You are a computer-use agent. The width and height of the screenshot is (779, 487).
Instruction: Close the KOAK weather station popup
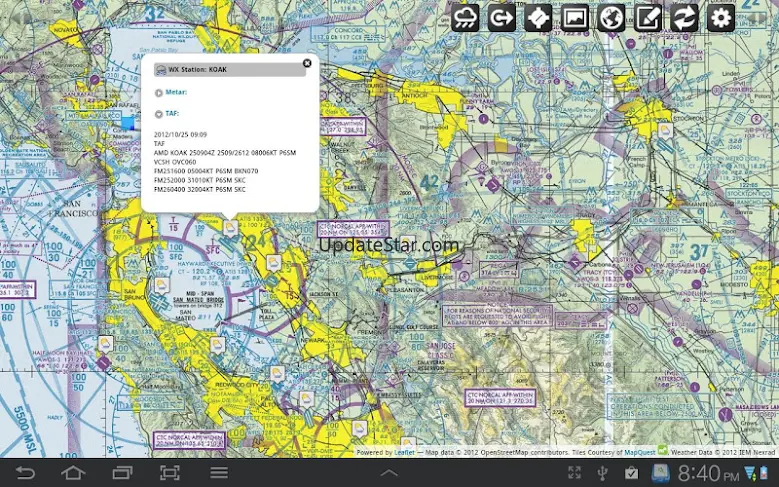tap(307, 63)
